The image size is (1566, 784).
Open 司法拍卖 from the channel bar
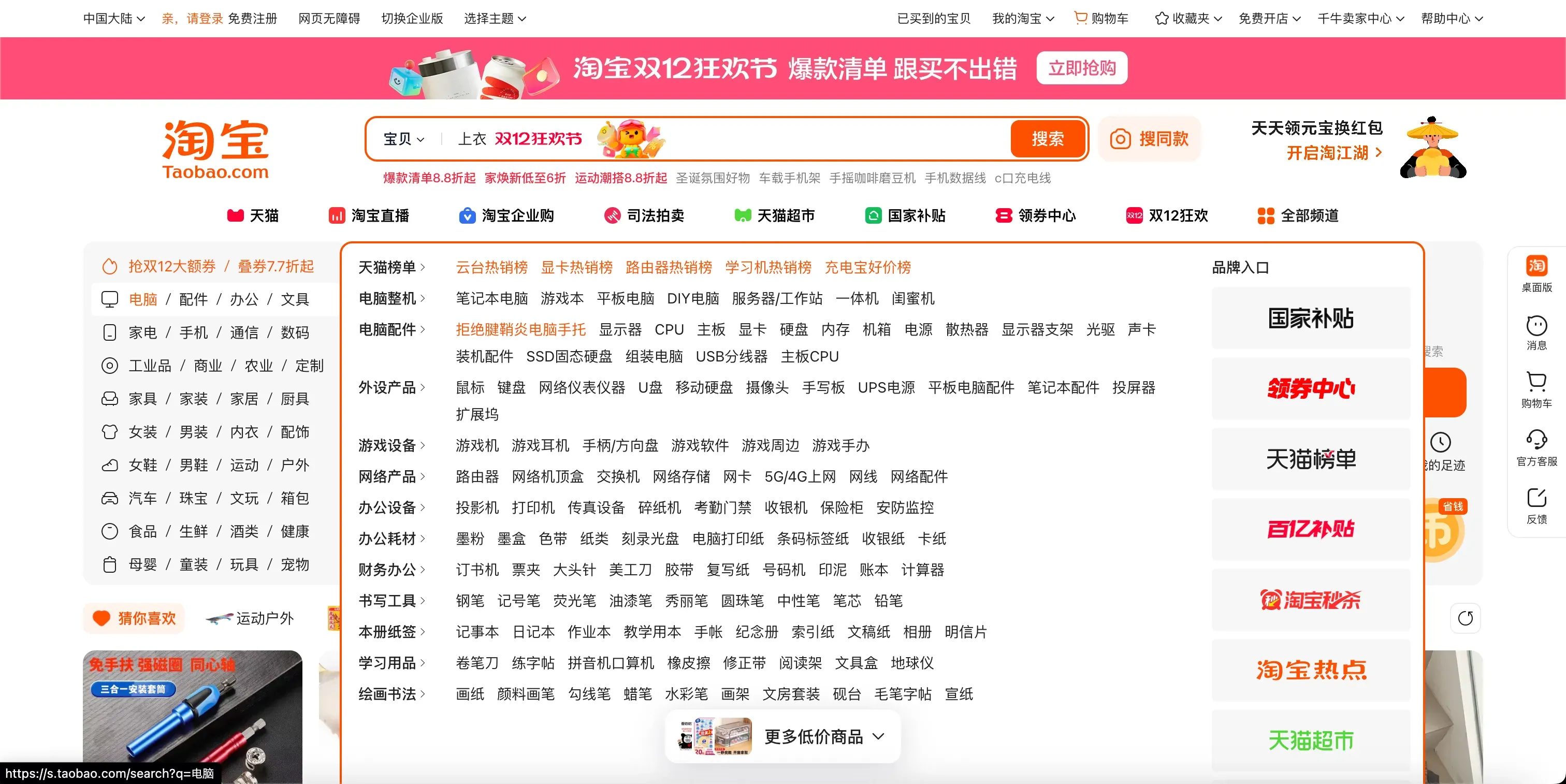[x=612, y=216]
